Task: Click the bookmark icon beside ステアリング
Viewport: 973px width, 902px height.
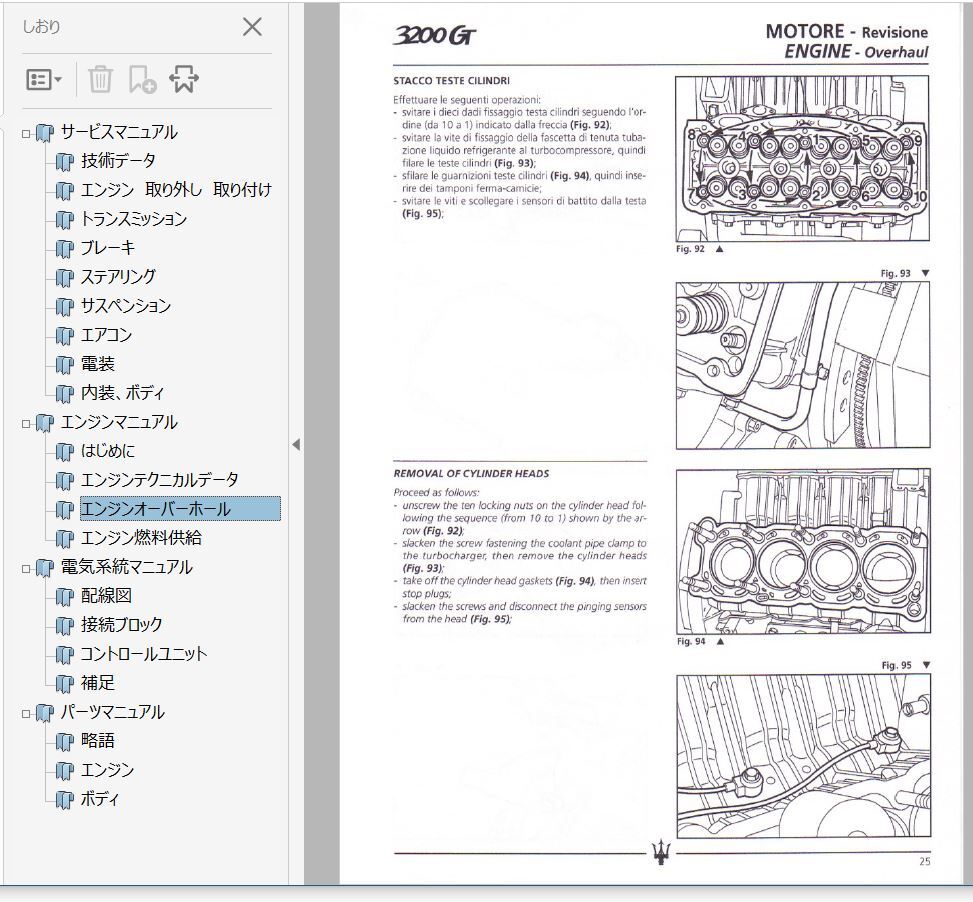Action: 65,278
